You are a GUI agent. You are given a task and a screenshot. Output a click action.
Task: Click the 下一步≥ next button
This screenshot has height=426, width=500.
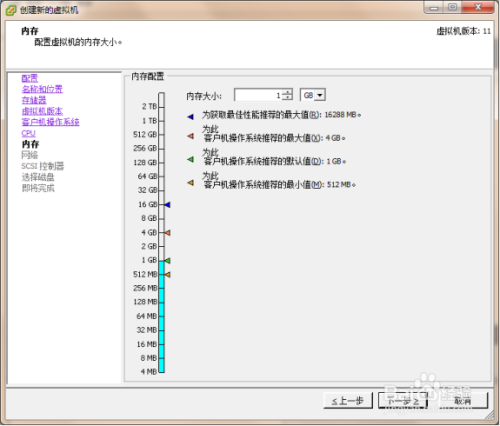point(403,401)
